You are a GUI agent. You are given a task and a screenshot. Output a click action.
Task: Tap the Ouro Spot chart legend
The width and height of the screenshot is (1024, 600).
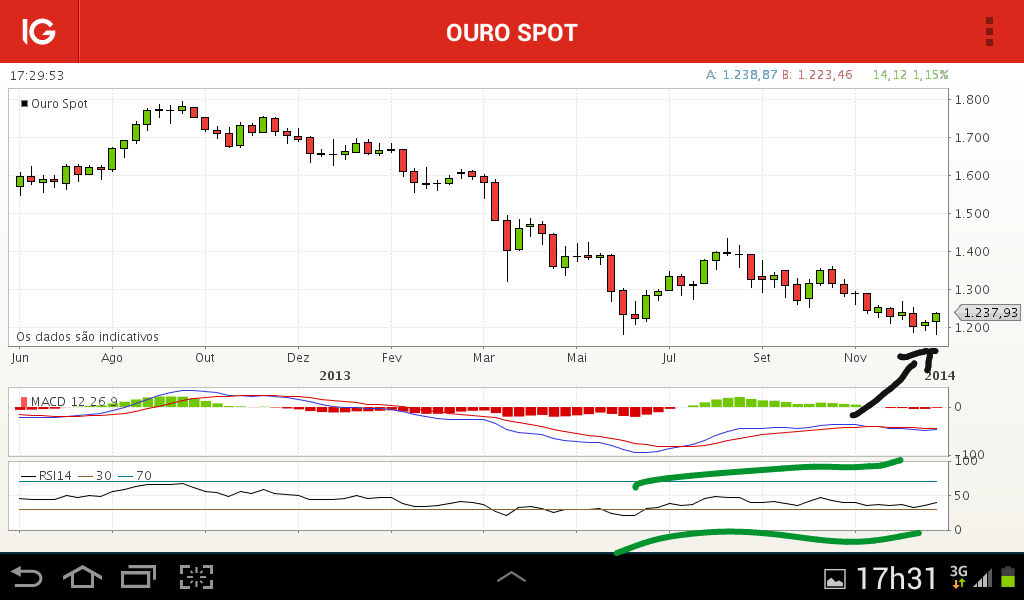click(54, 104)
